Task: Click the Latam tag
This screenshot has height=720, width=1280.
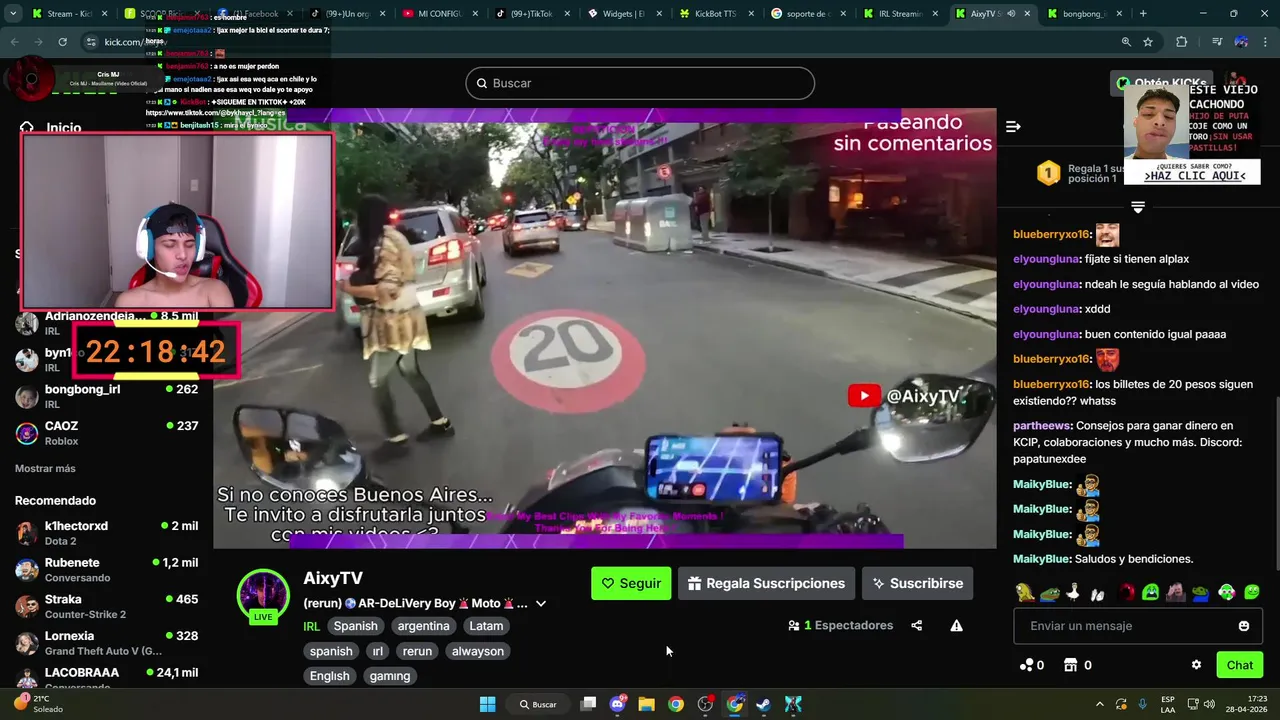Action: click(x=486, y=626)
